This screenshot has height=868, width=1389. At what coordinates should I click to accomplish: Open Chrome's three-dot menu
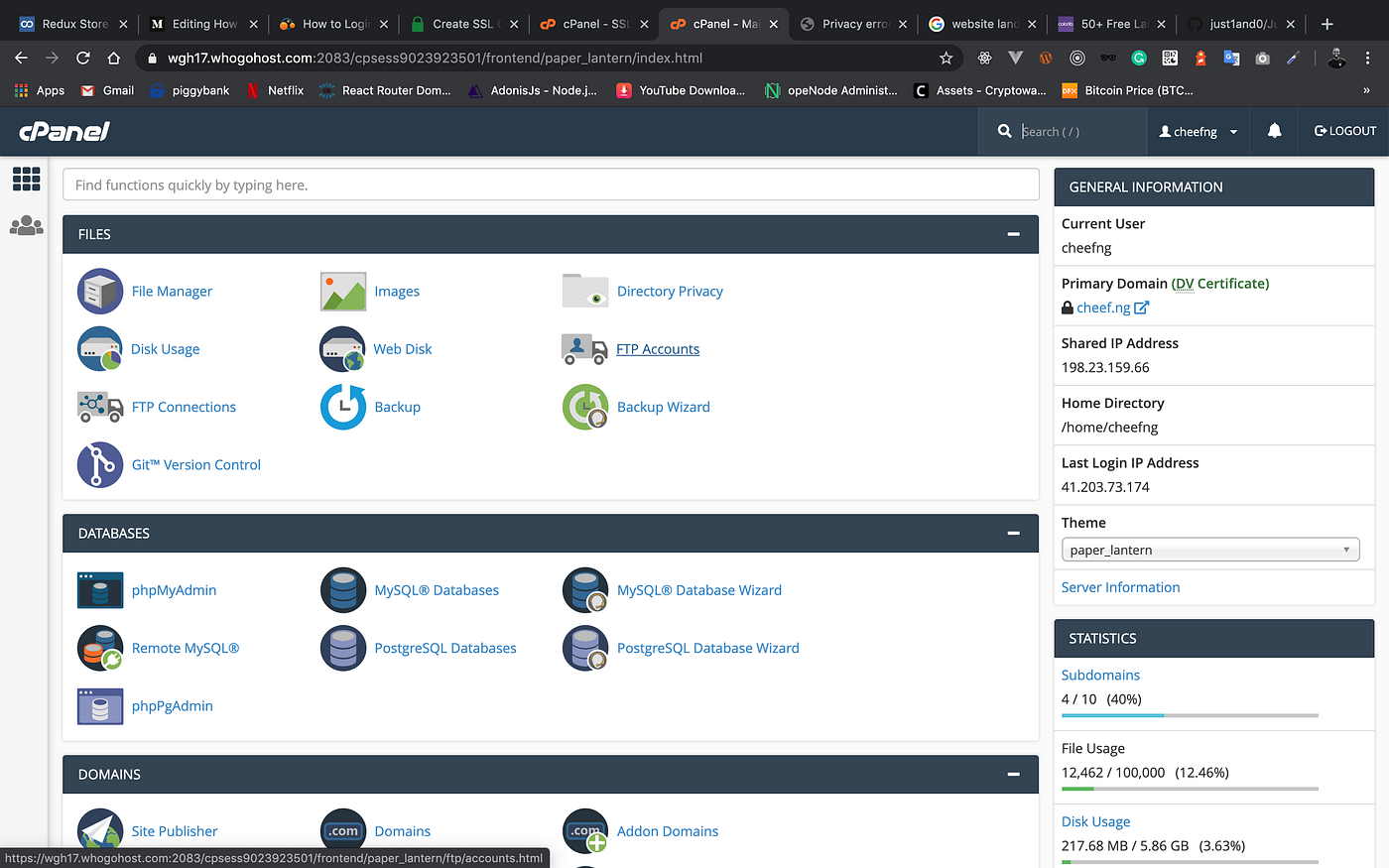1368,59
